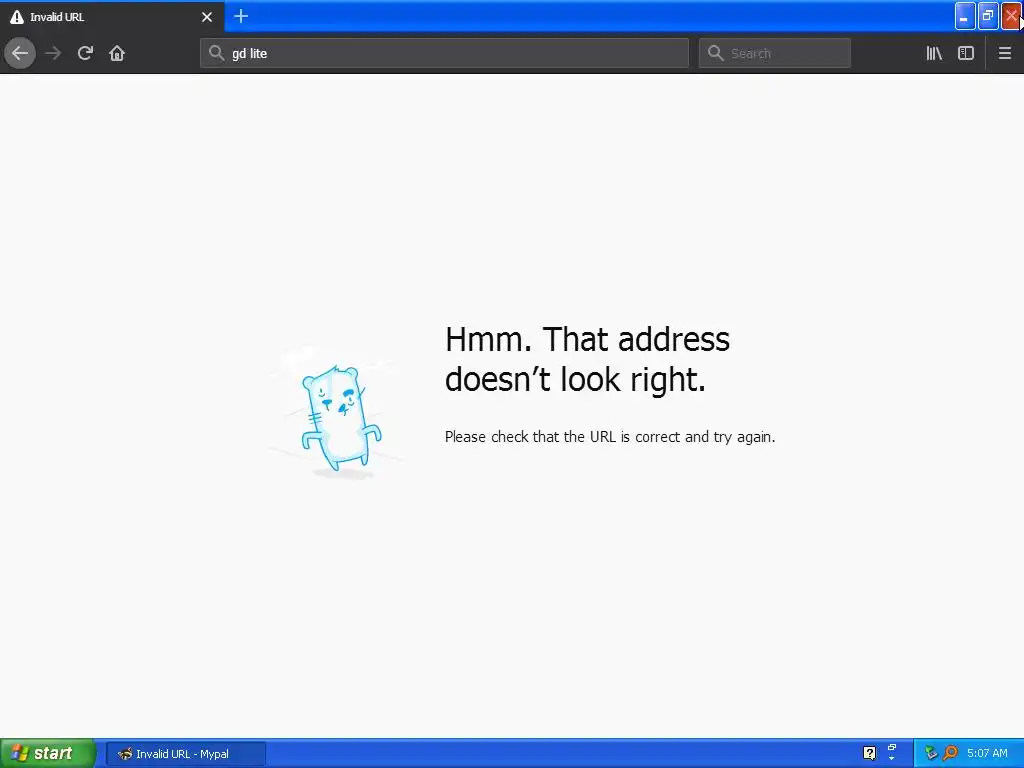The height and width of the screenshot is (768, 1024).
Task: Go back using the back arrow
Action: click(x=20, y=53)
